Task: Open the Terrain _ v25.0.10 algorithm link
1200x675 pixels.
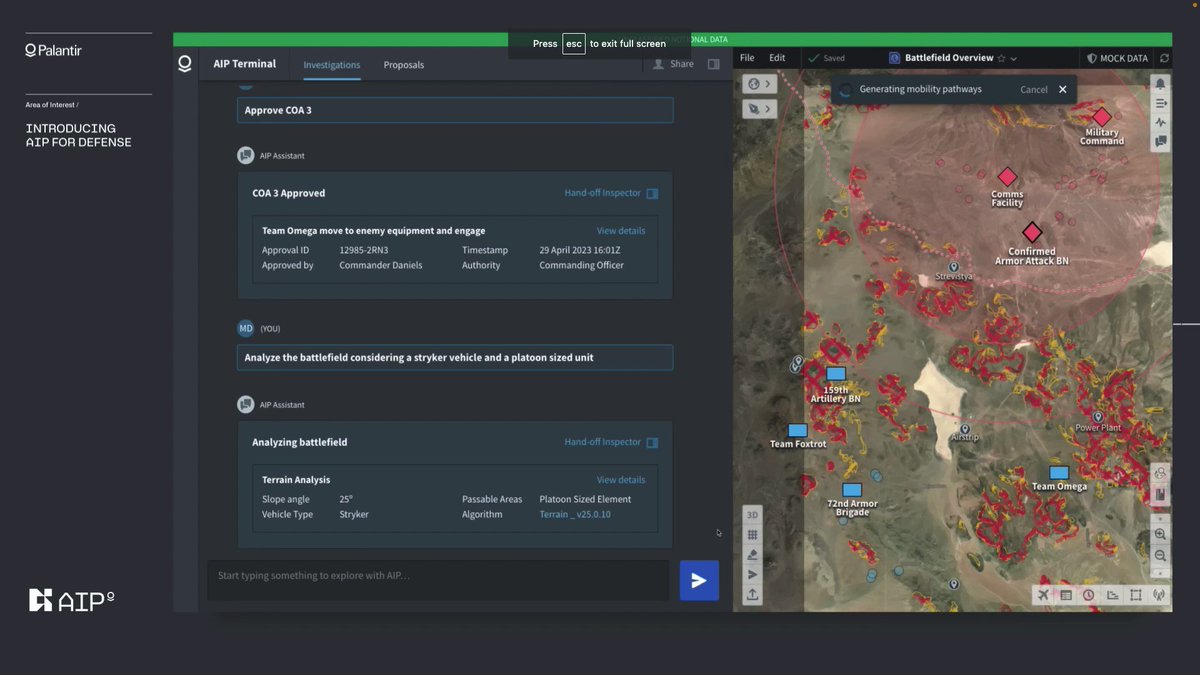Action: [x=575, y=514]
